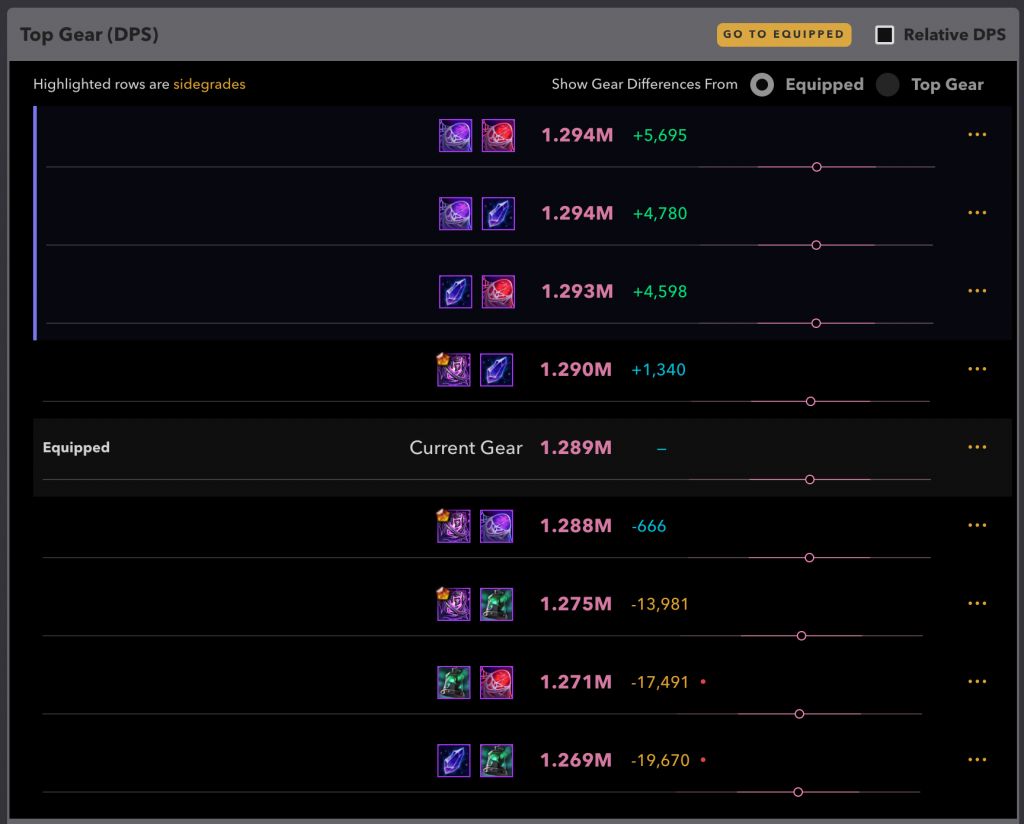The width and height of the screenshot is (1024, 824).
Task: Open the three-dot menu on the Current Gear row
Action: [977, 447]
